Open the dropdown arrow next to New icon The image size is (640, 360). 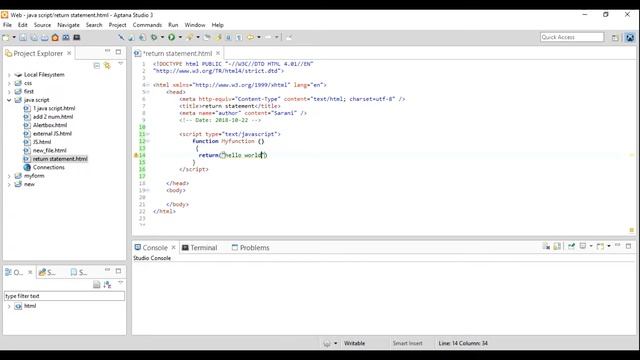(14, 38)
